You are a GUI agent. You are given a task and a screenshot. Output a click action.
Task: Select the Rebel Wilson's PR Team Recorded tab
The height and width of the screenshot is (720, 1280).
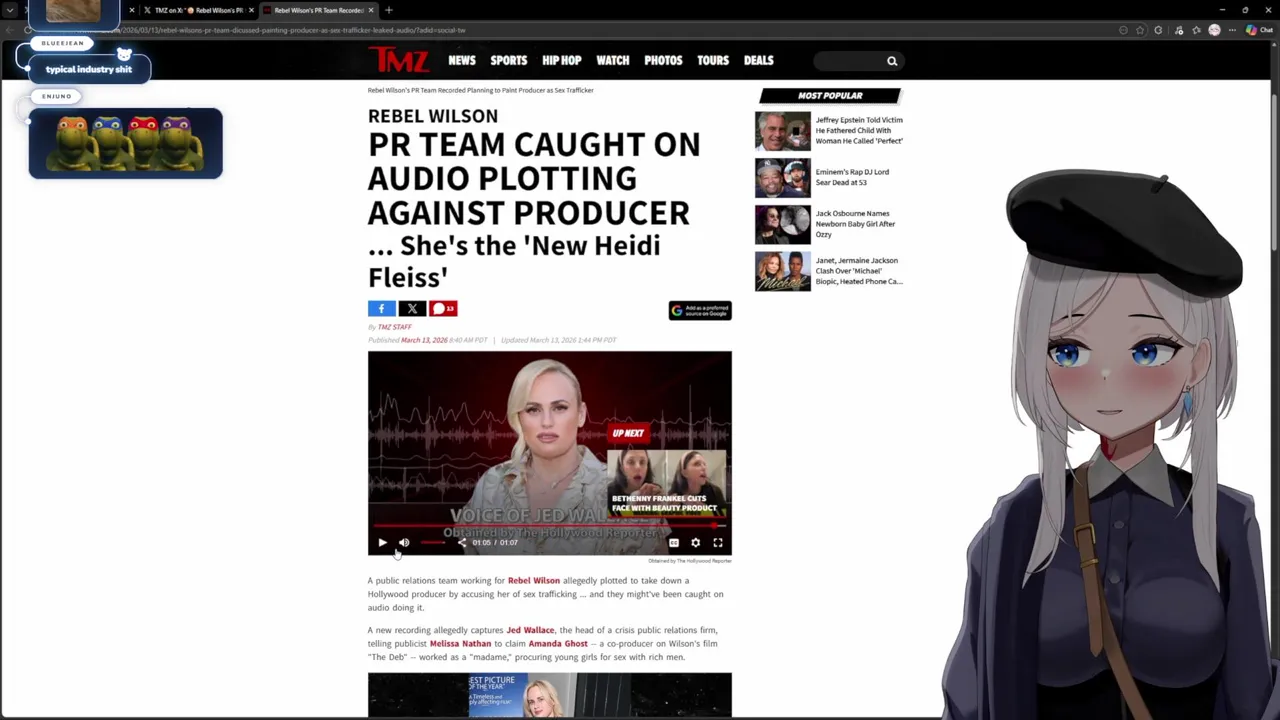(x=318, y=10)
